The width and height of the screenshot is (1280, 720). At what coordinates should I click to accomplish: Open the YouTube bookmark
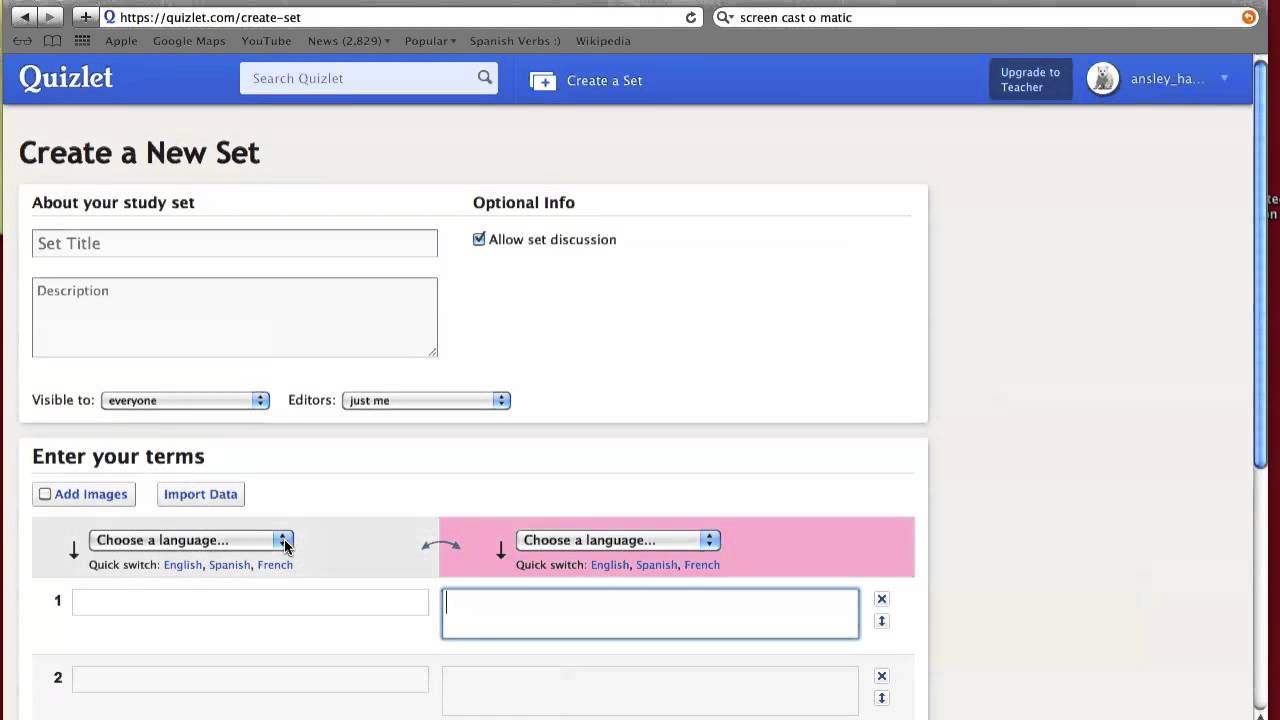[266, 41]
